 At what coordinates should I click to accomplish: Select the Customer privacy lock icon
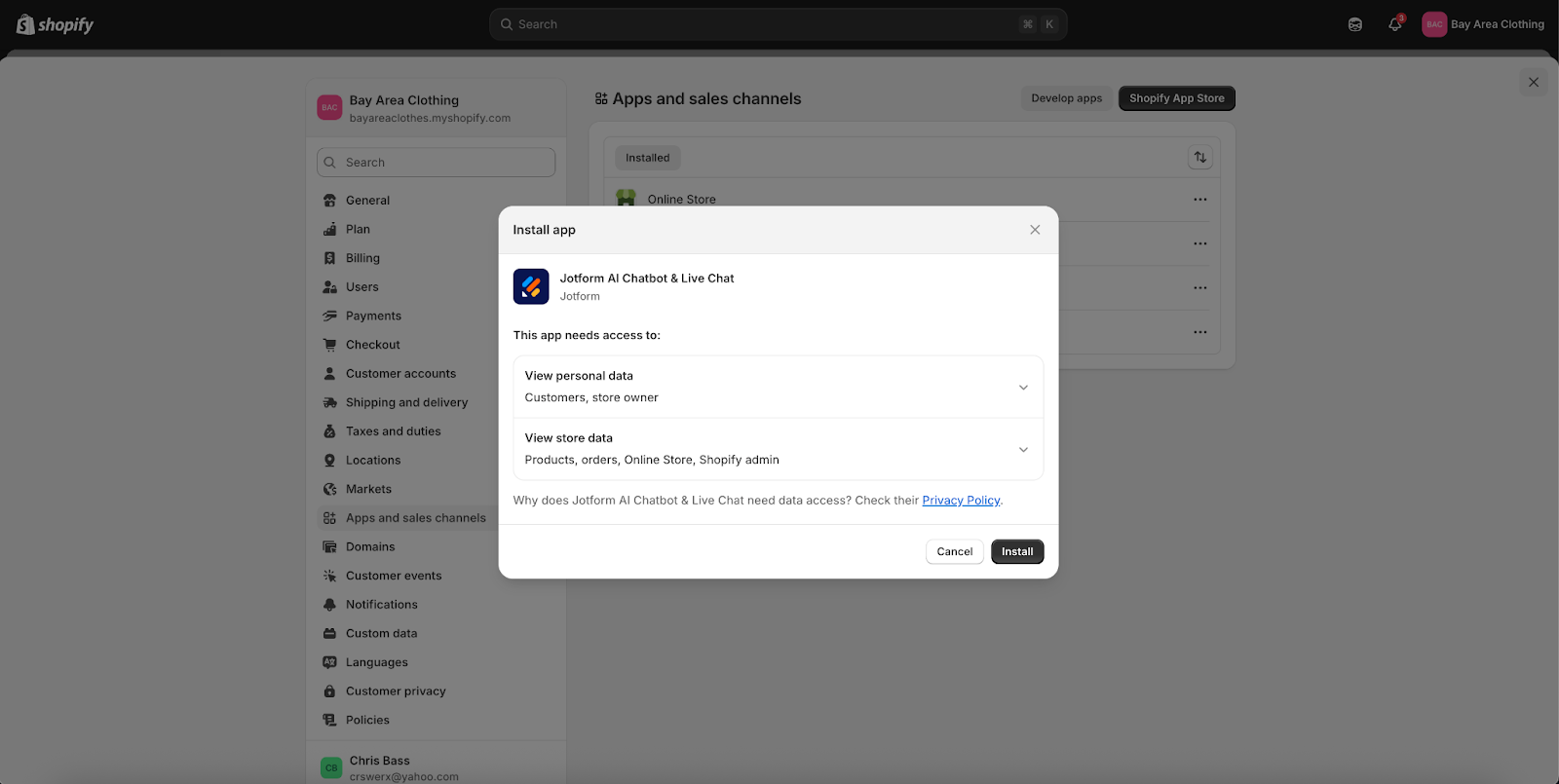coord(329,691)
